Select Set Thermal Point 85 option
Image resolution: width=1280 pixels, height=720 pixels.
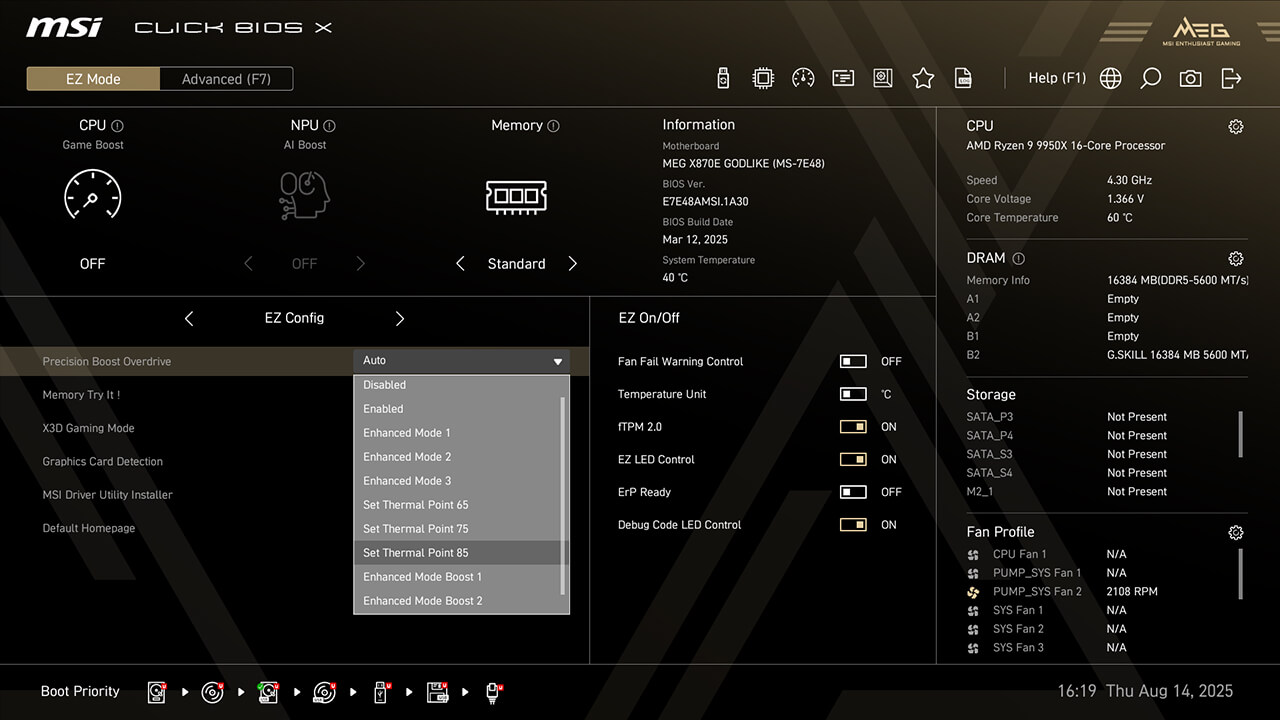(x=416, y=553)
